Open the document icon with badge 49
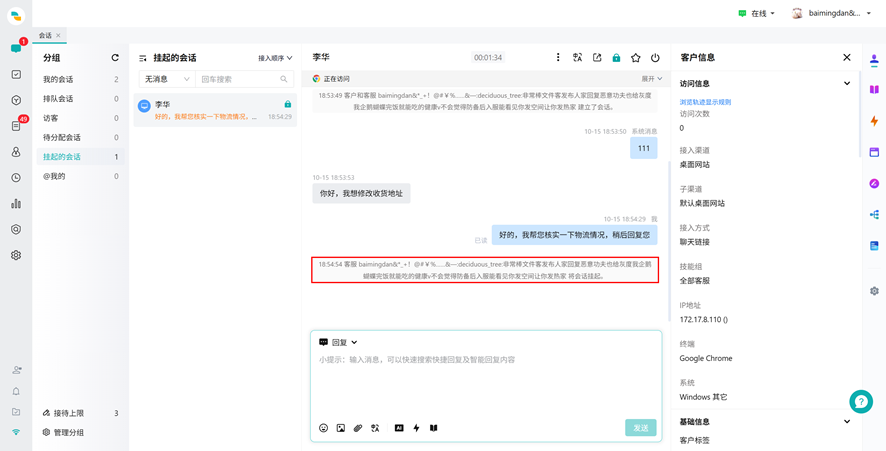Viewport: 886px width, 451px height. point(16,125)
